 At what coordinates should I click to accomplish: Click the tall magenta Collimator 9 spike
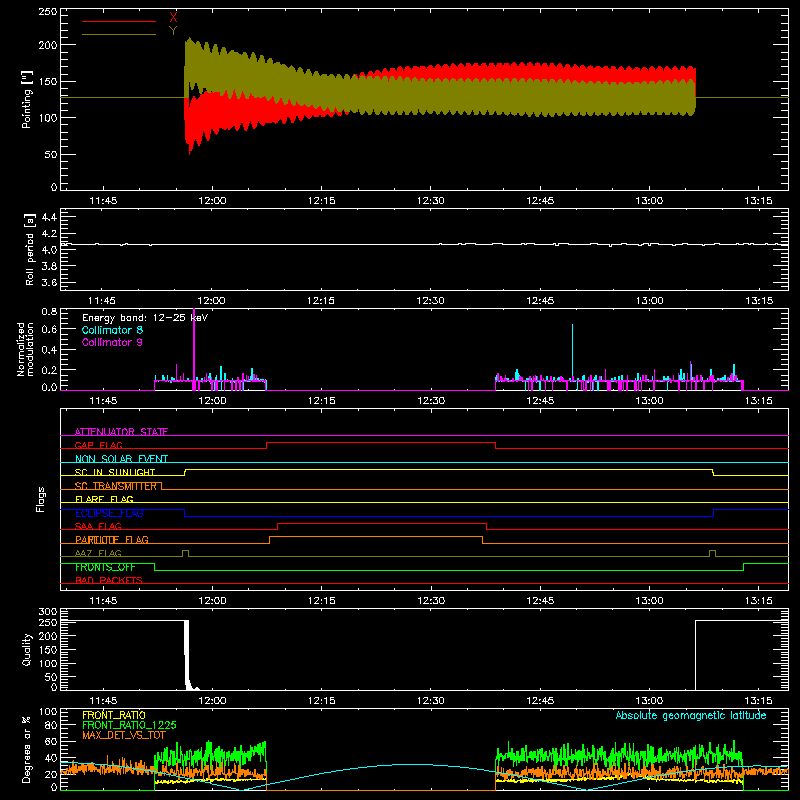pos(194,349)
